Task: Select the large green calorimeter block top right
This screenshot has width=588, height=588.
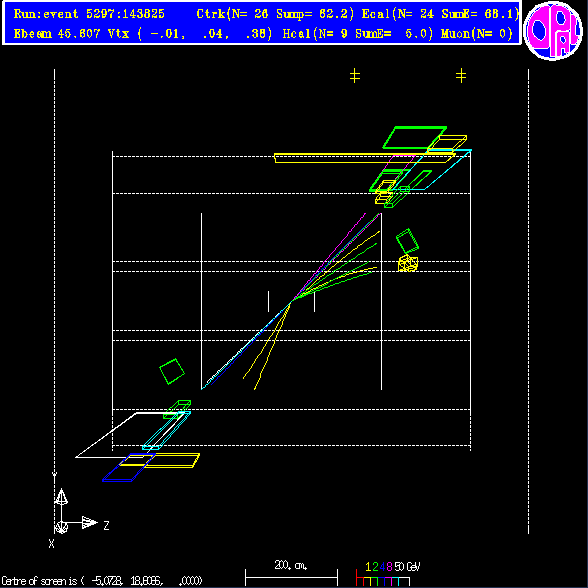Action: (x=415, y=138)
